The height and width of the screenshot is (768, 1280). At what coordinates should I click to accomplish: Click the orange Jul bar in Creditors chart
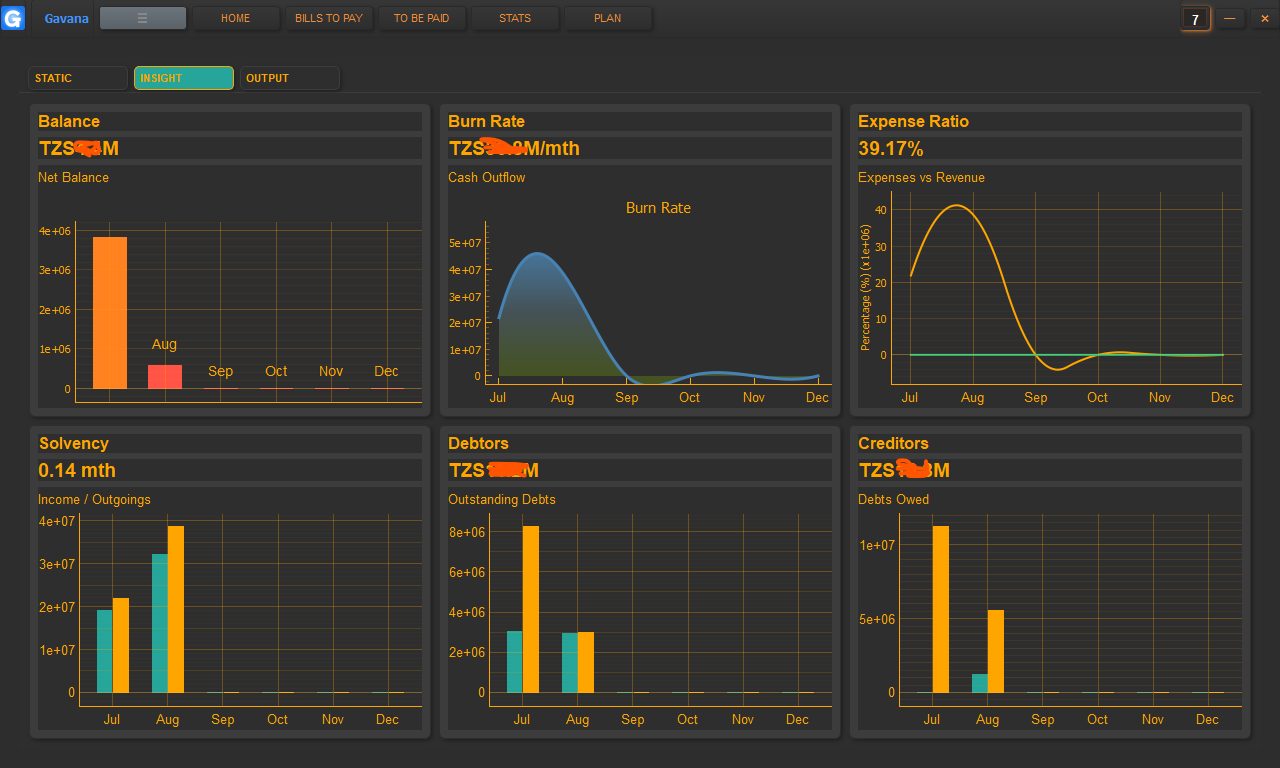[x=940, y=609]
